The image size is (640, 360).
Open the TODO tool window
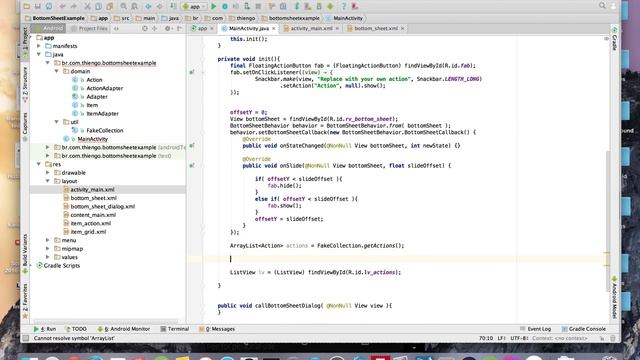pos(76,329)
